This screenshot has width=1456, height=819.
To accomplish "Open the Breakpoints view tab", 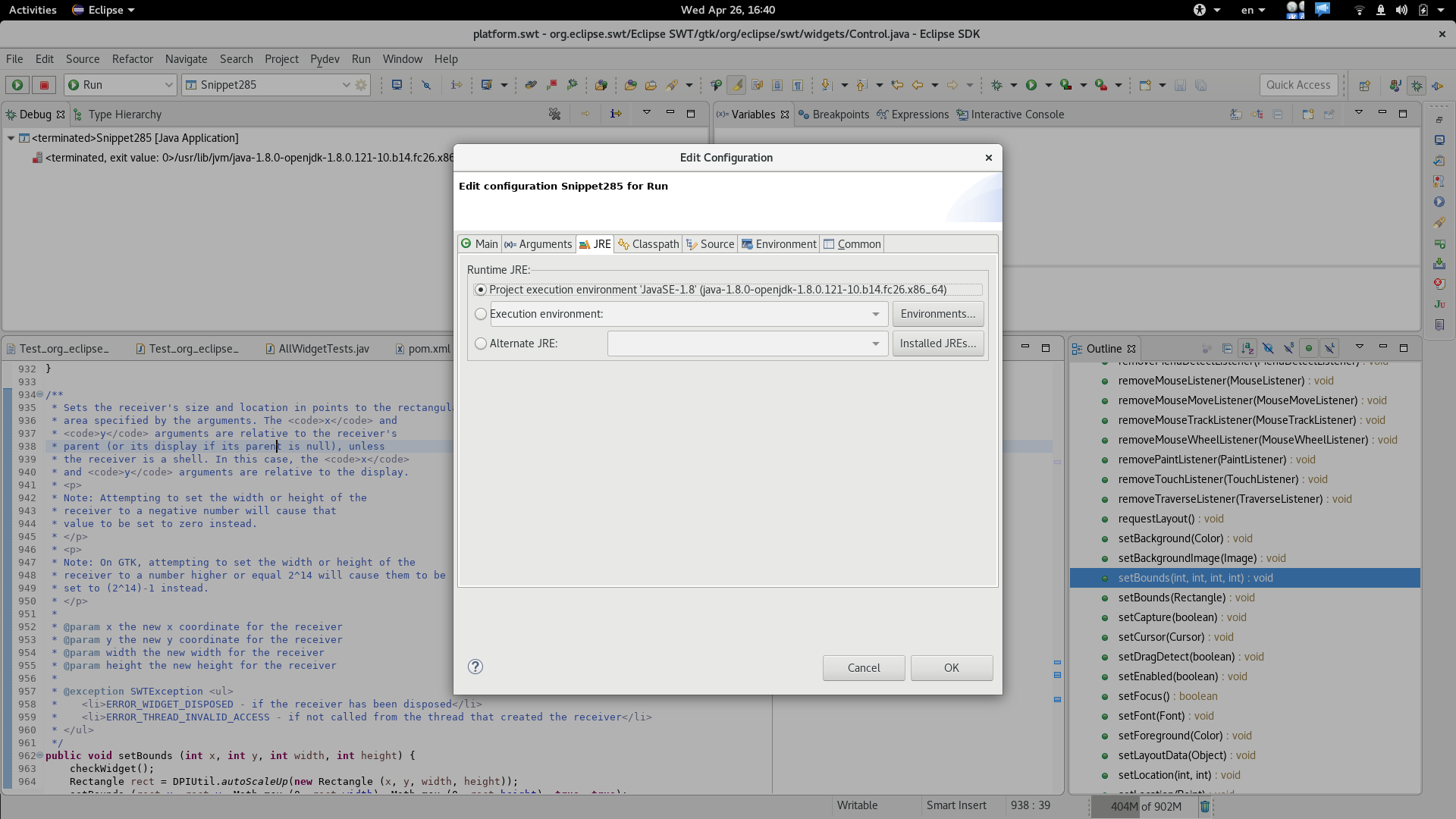I will click(x=833, y=115).
